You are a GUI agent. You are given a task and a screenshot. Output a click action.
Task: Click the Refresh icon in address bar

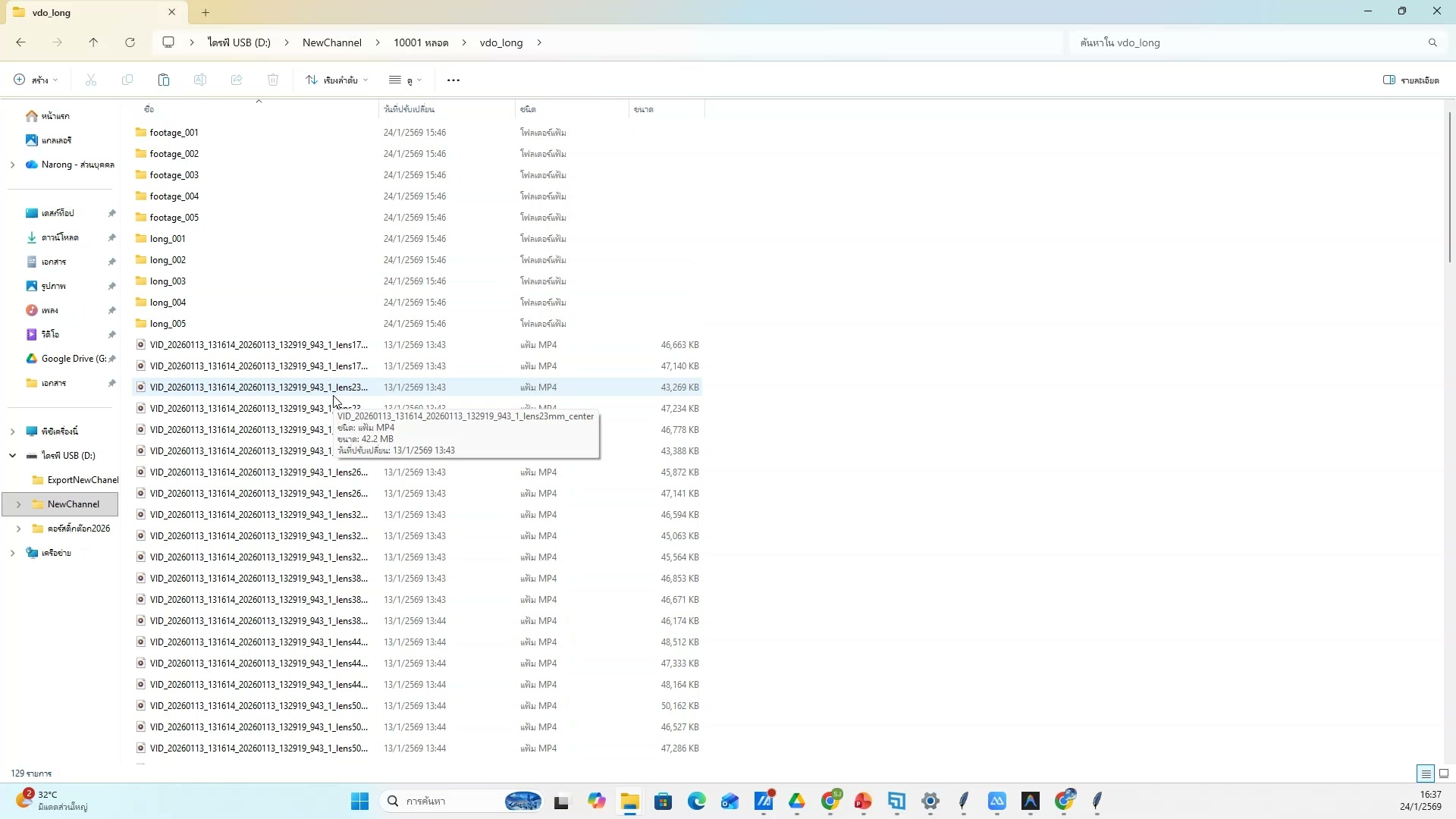coord(130,42)
